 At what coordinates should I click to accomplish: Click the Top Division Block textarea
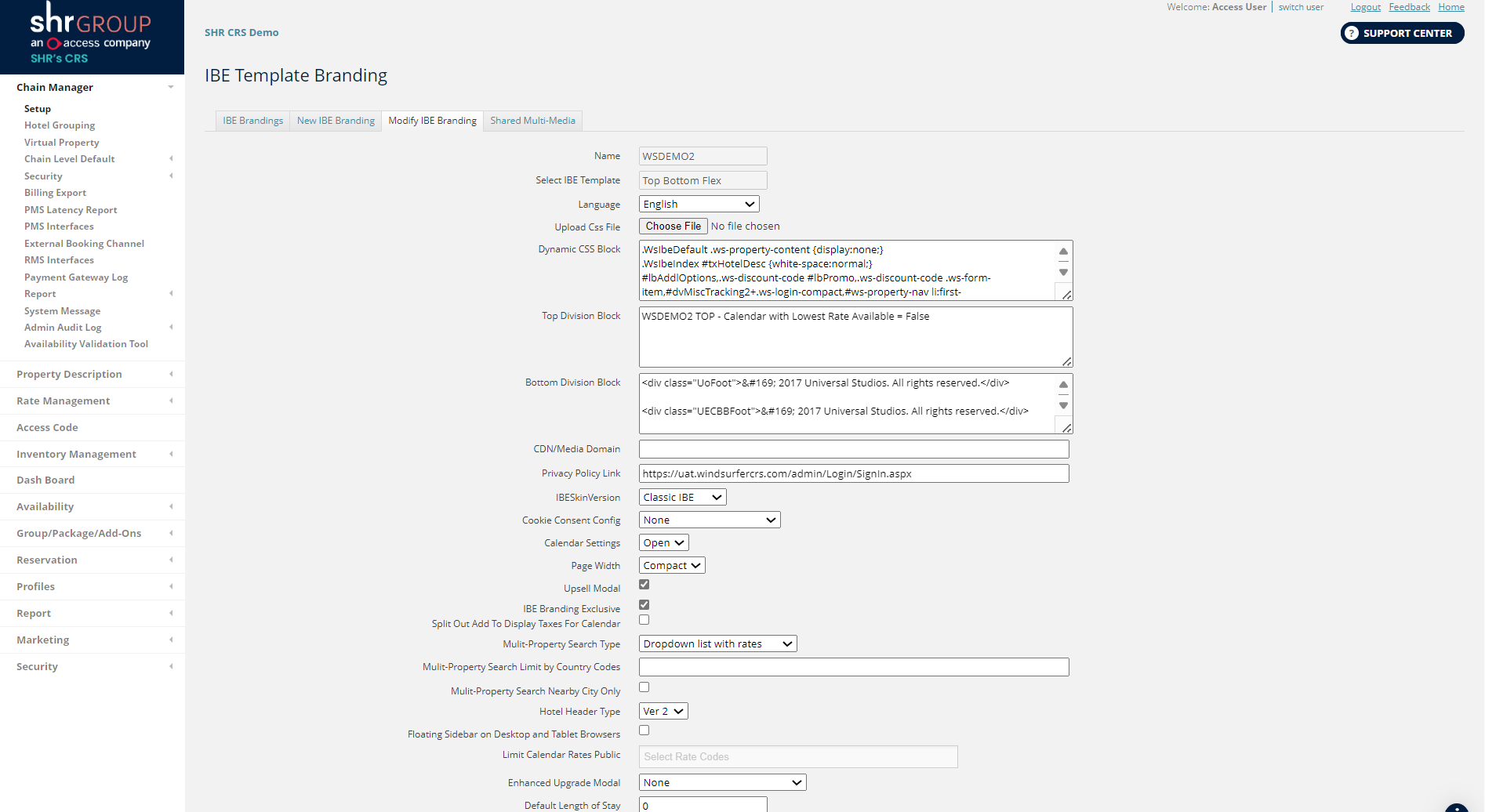855,337
